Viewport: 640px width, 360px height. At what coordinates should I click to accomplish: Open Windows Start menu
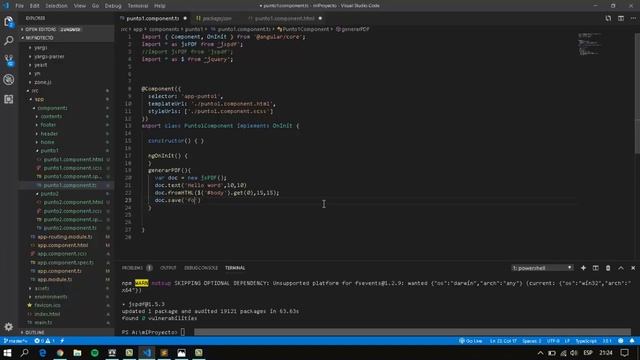(x=7, y=353)
